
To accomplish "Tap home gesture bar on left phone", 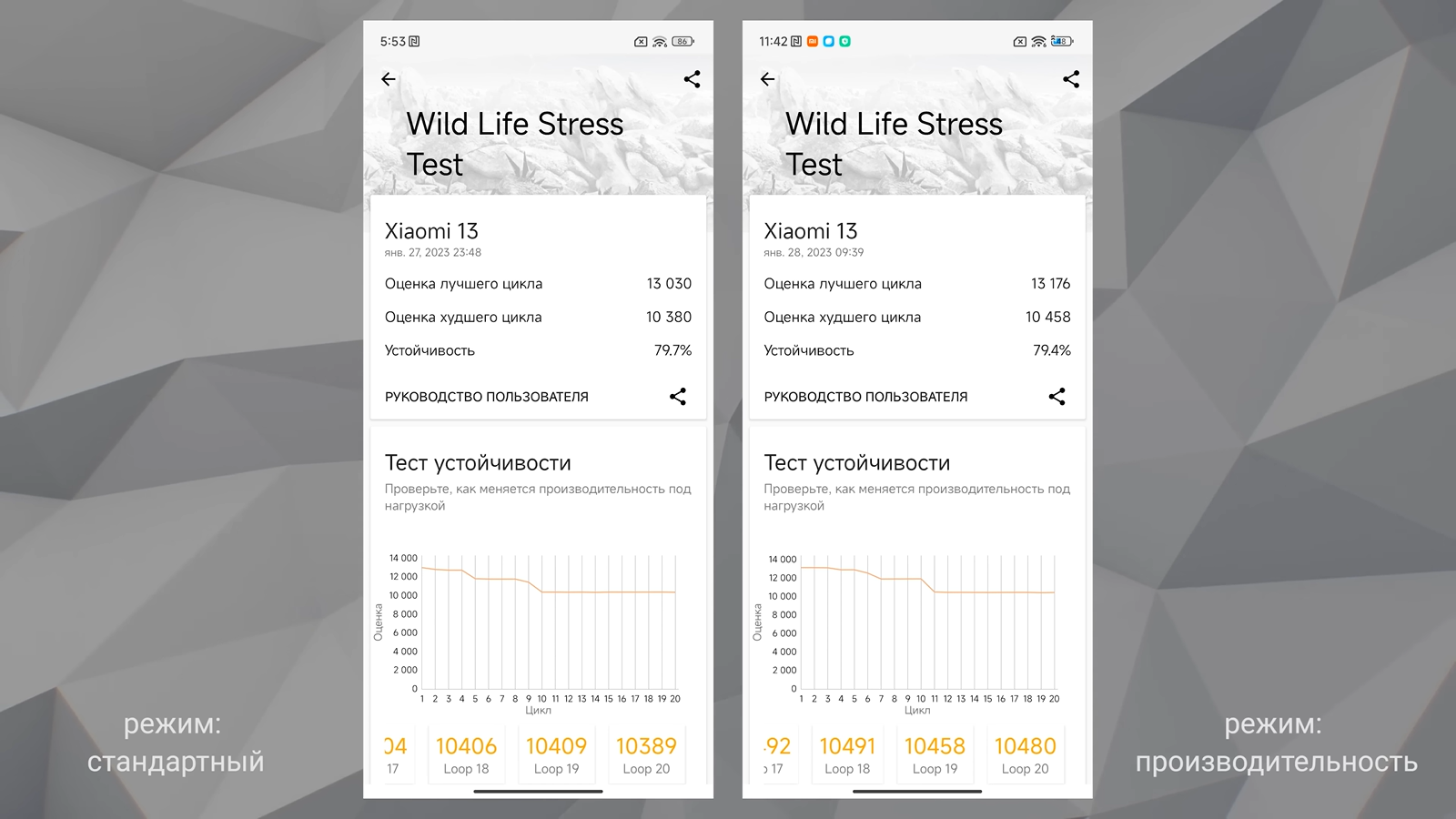I will point(538,791).
